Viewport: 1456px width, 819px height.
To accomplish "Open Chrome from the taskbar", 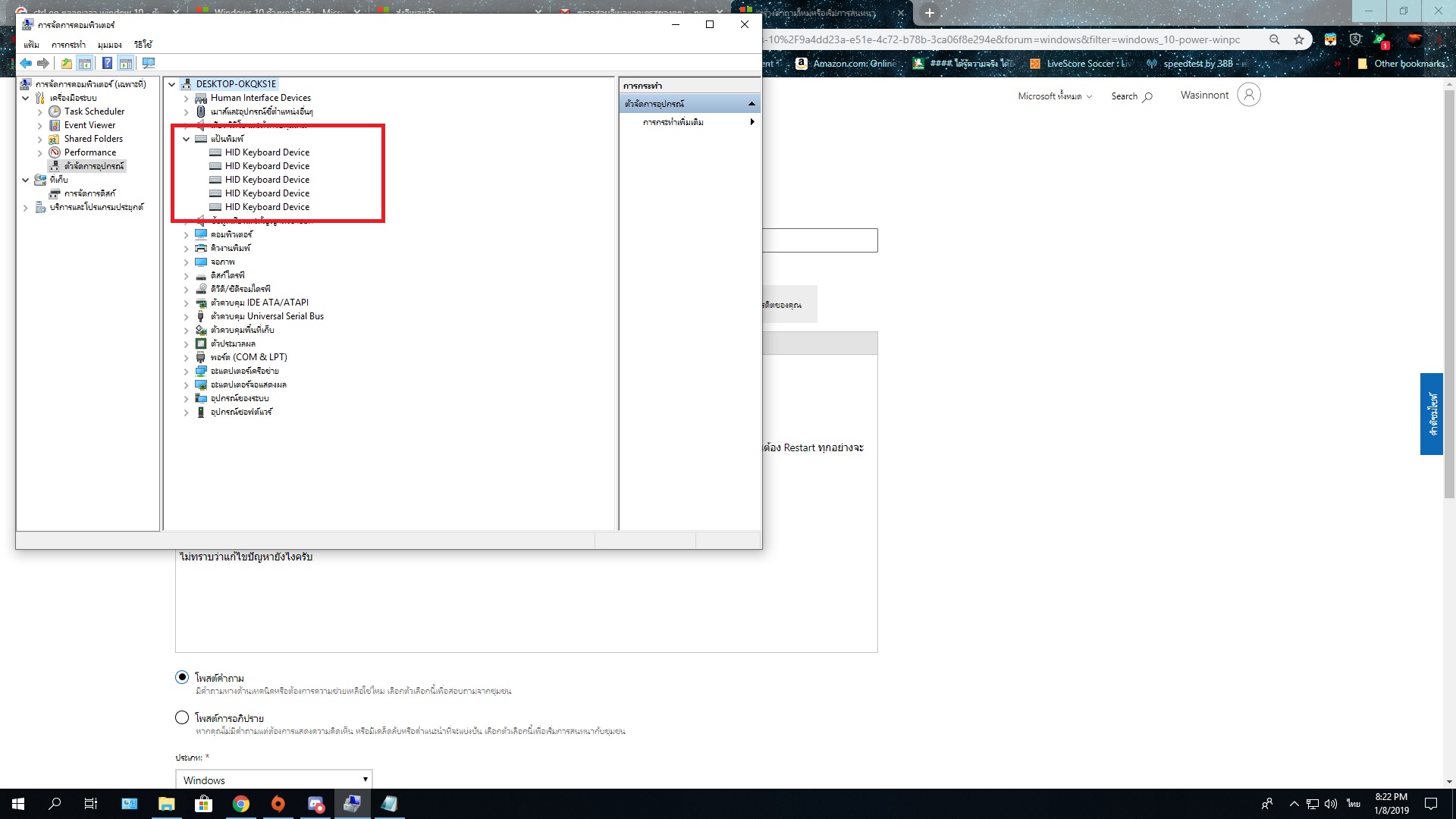I will [241, 804].
